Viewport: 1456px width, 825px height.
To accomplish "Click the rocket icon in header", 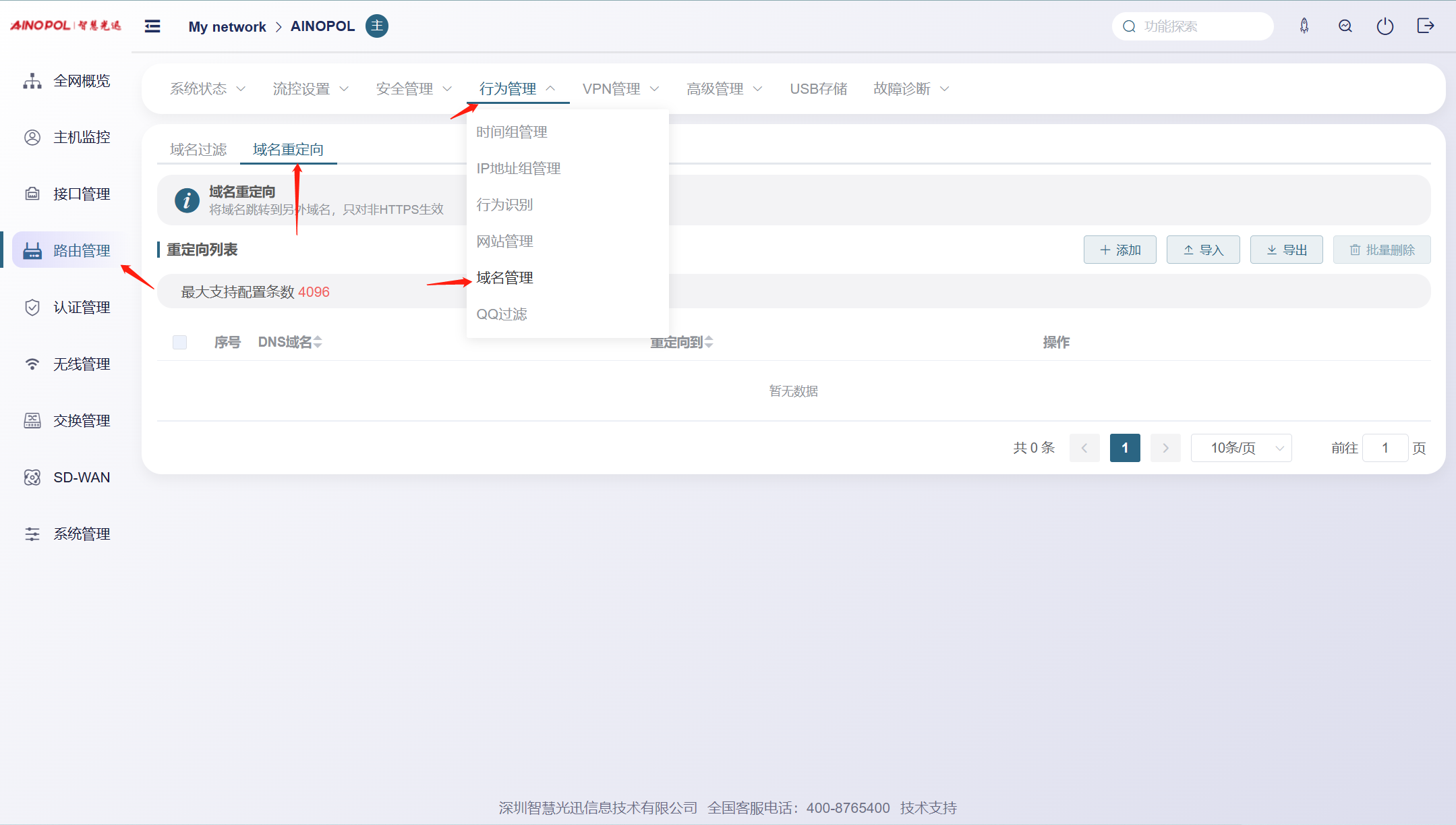I will click(x=1304, y=26).
